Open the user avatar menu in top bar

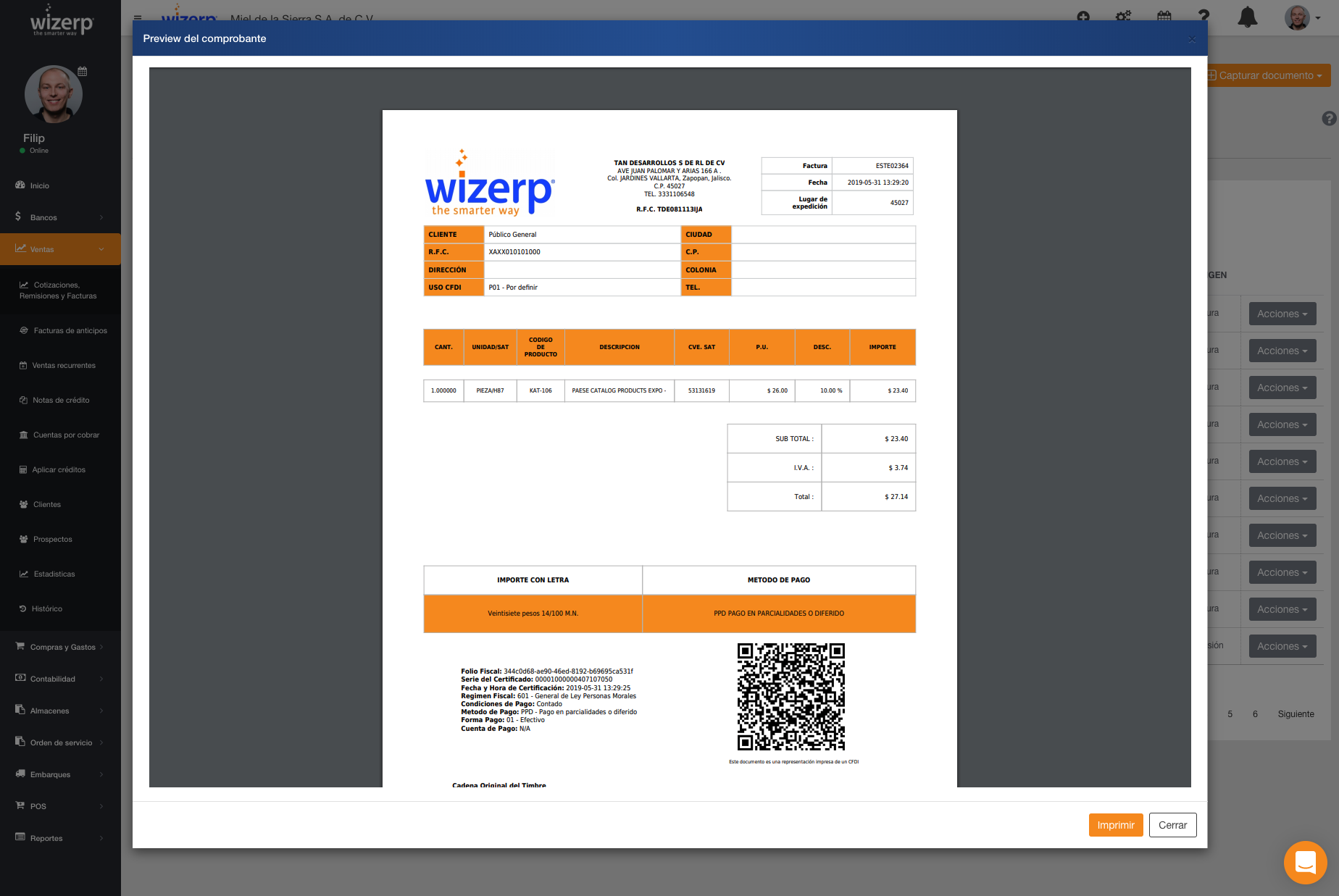(x=1302, y=17)
